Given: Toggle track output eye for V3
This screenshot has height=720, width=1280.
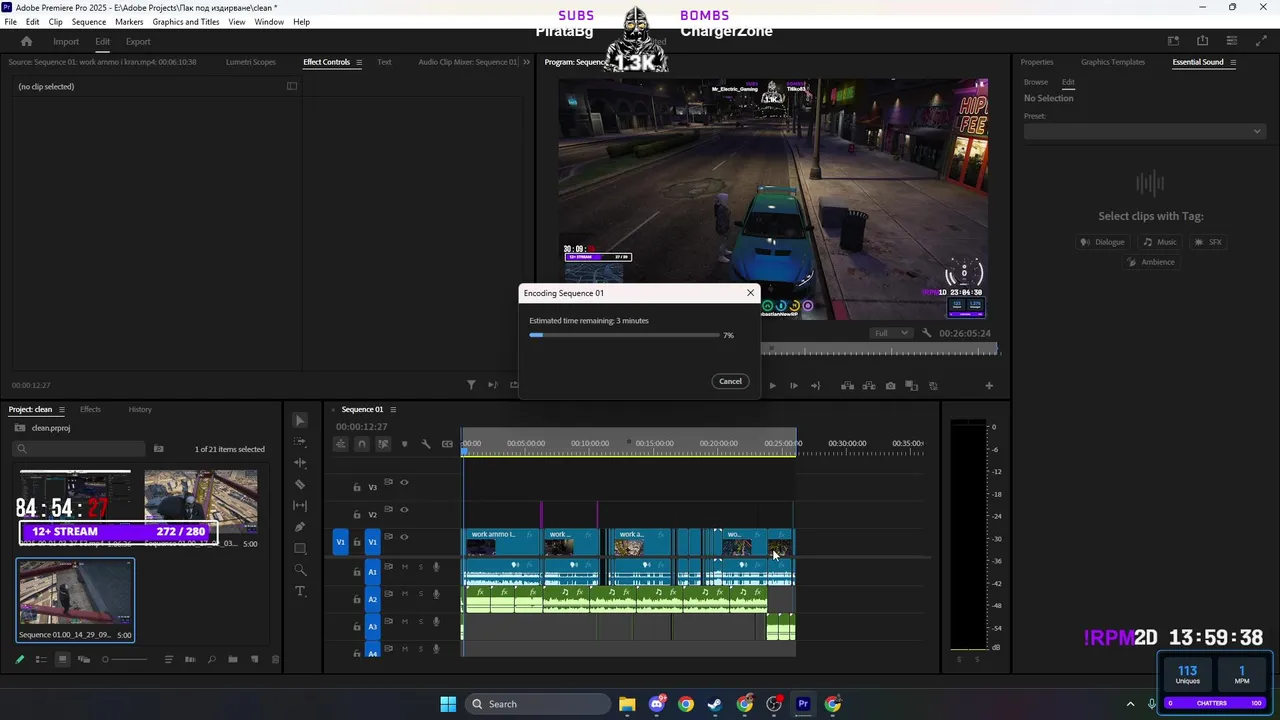Looking at the screenshot, I should [404, 482].
